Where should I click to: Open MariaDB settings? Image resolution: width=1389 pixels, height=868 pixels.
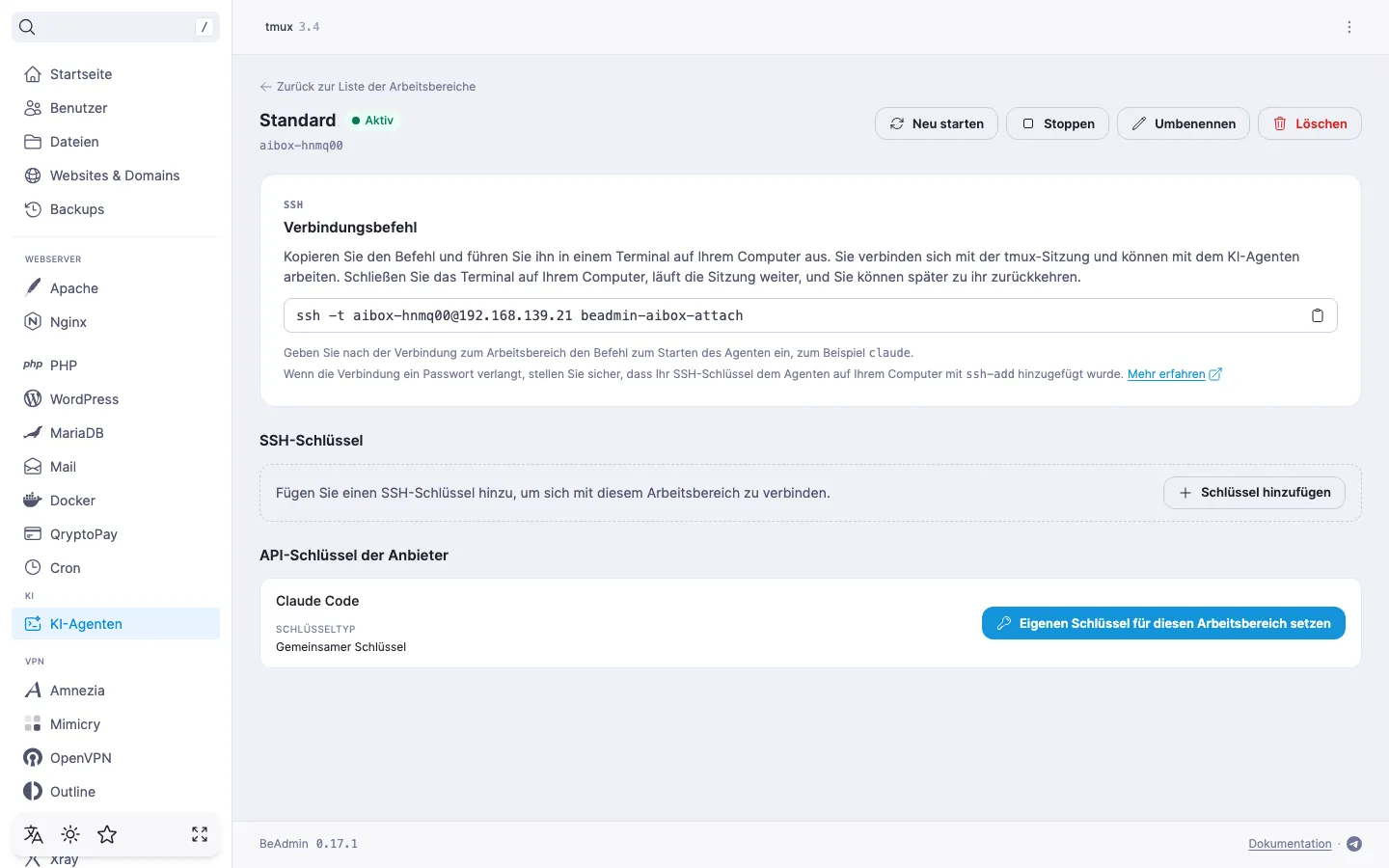point(116,433)
